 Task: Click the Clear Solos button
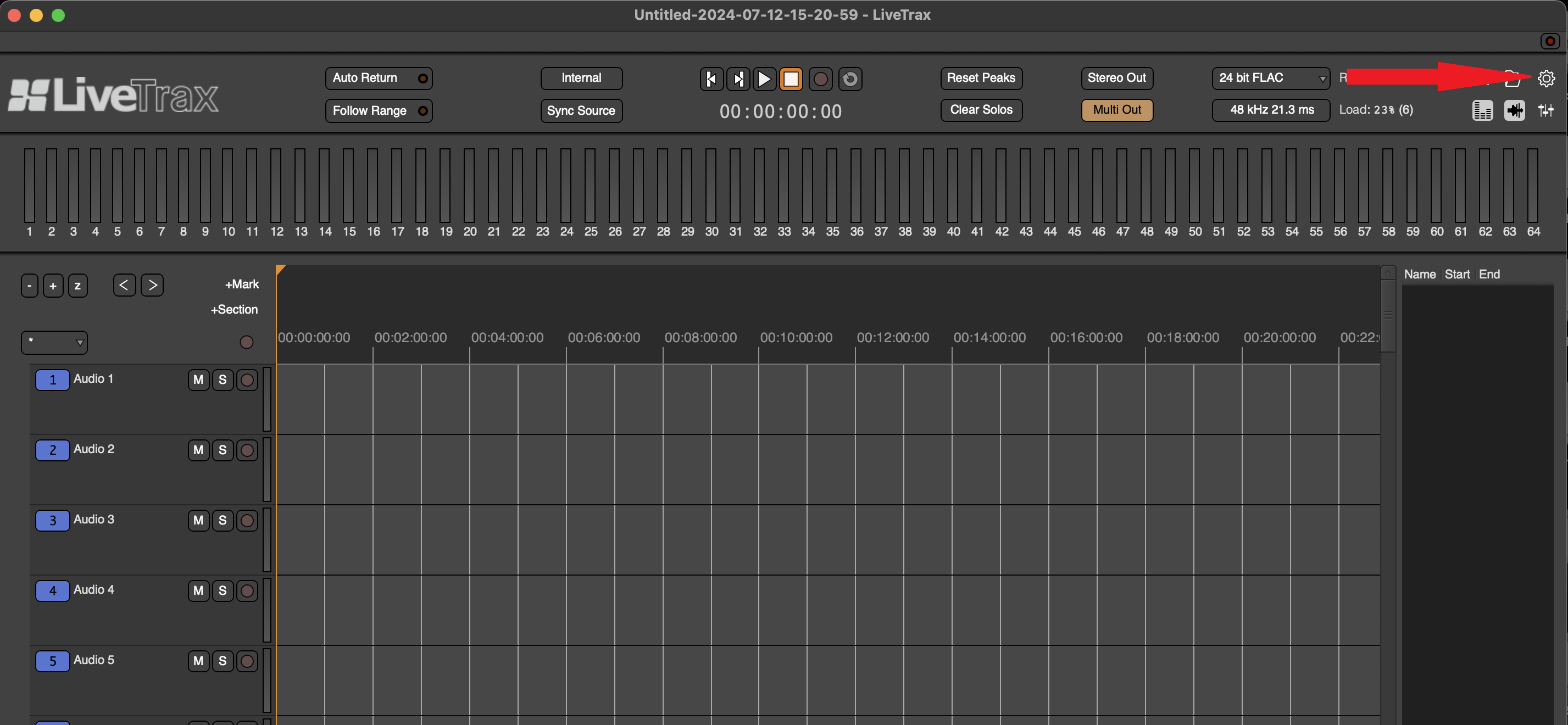pos(981,110)
